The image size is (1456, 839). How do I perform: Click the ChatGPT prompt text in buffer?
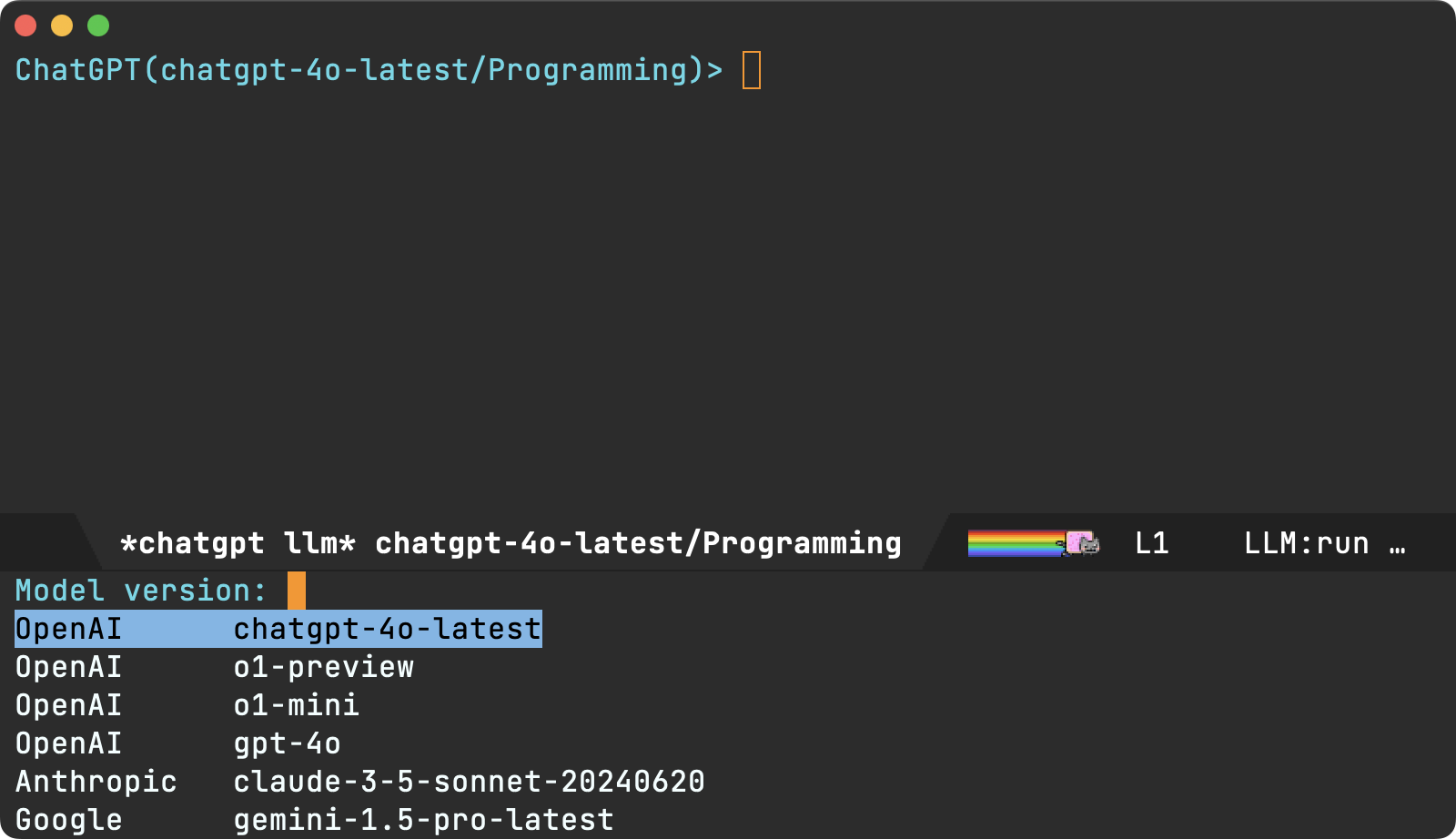click(x=369, y=70)
